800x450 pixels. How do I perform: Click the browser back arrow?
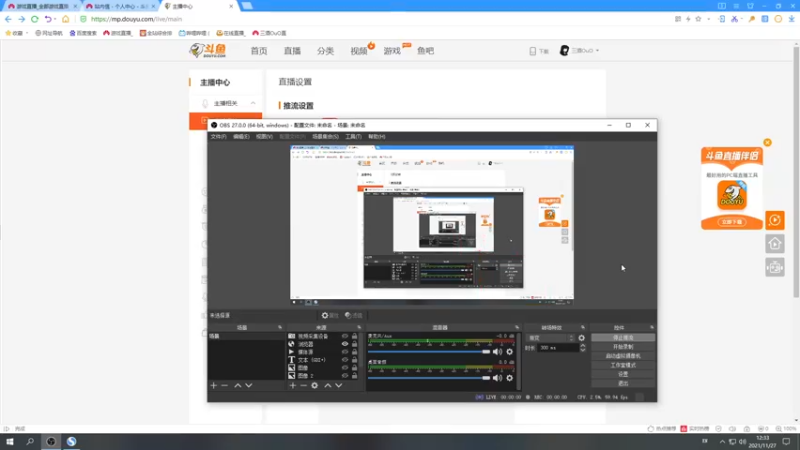8,19
